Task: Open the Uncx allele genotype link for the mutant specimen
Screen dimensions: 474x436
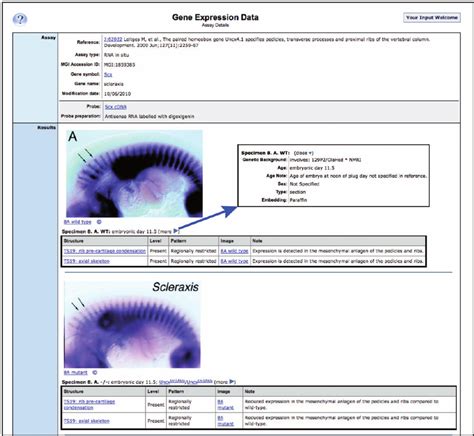Action: (x=186, y=381)
